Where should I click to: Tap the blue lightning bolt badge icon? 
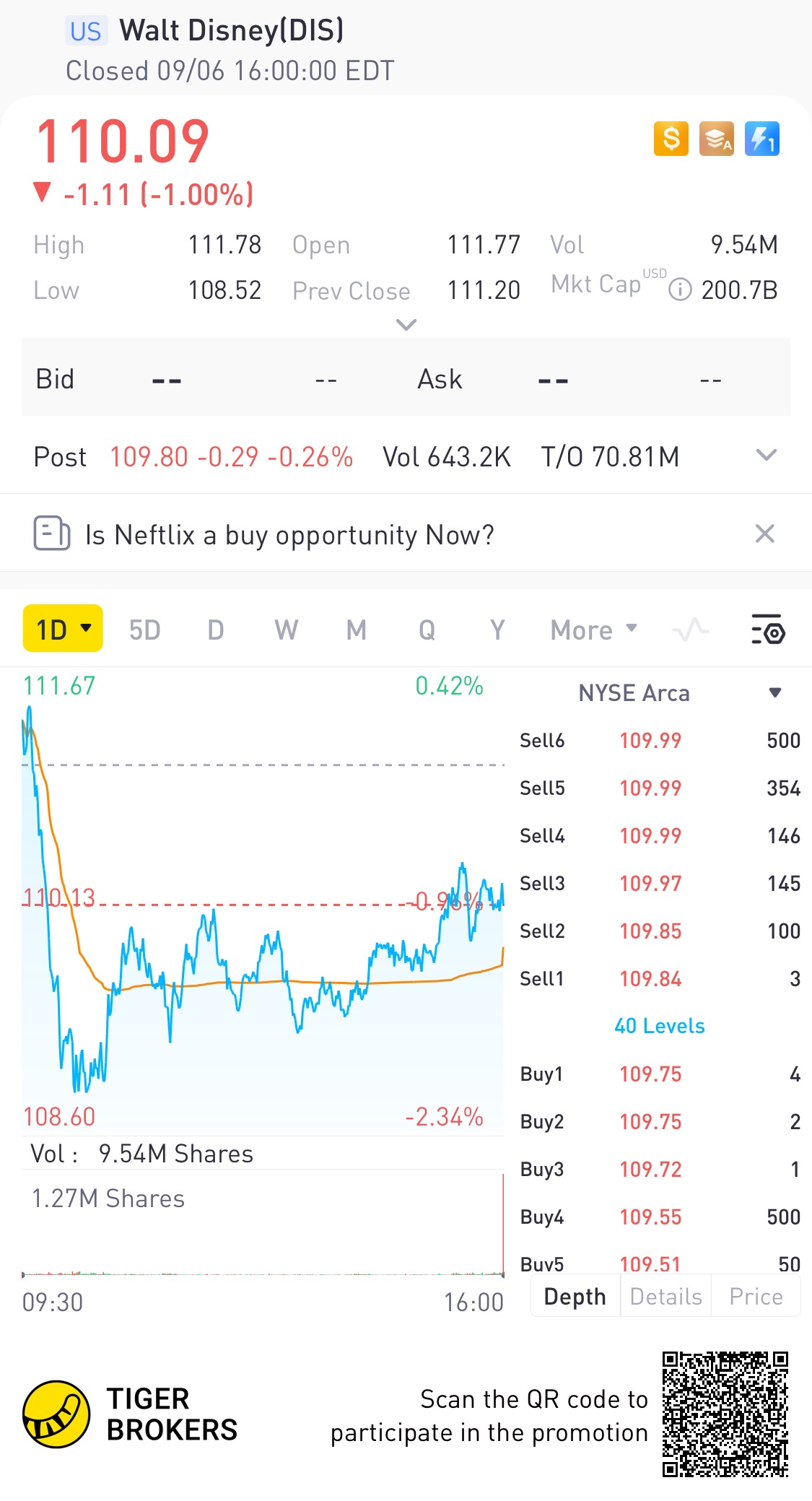(x=761, y=139)
